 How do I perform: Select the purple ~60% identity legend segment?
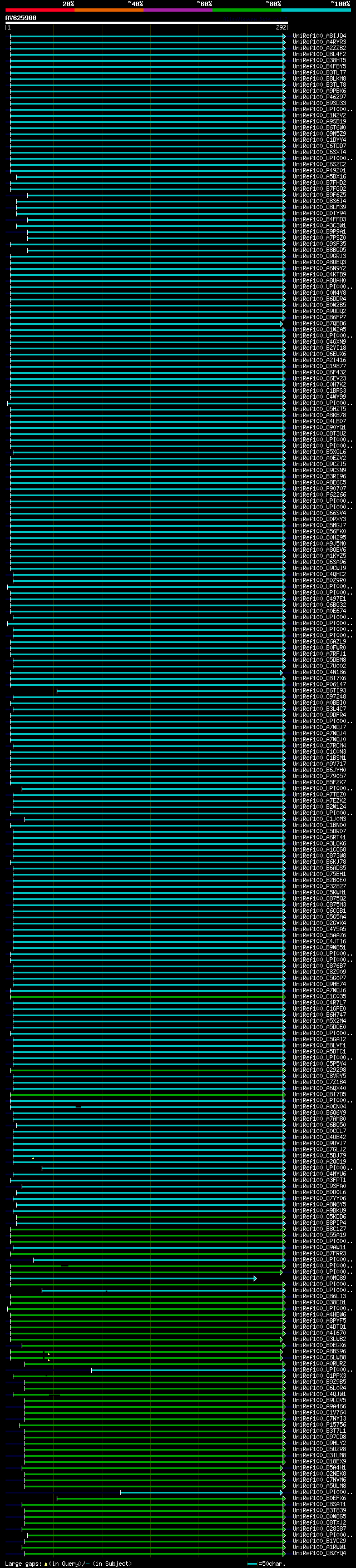179,10
